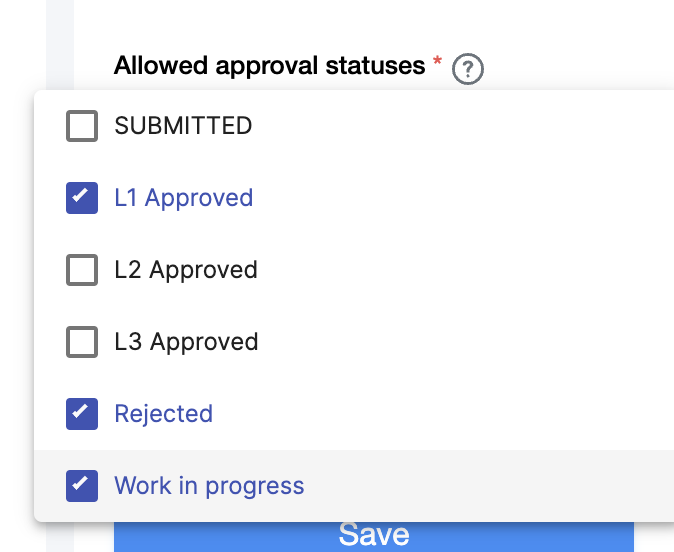Check the L3 Approved checkbox
This screenshot has width=674, height=552.
82,342
